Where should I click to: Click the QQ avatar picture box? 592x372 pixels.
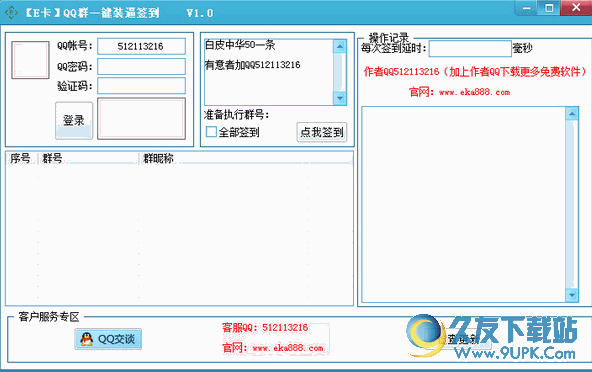pyautogui.click(x=31, y=60)
